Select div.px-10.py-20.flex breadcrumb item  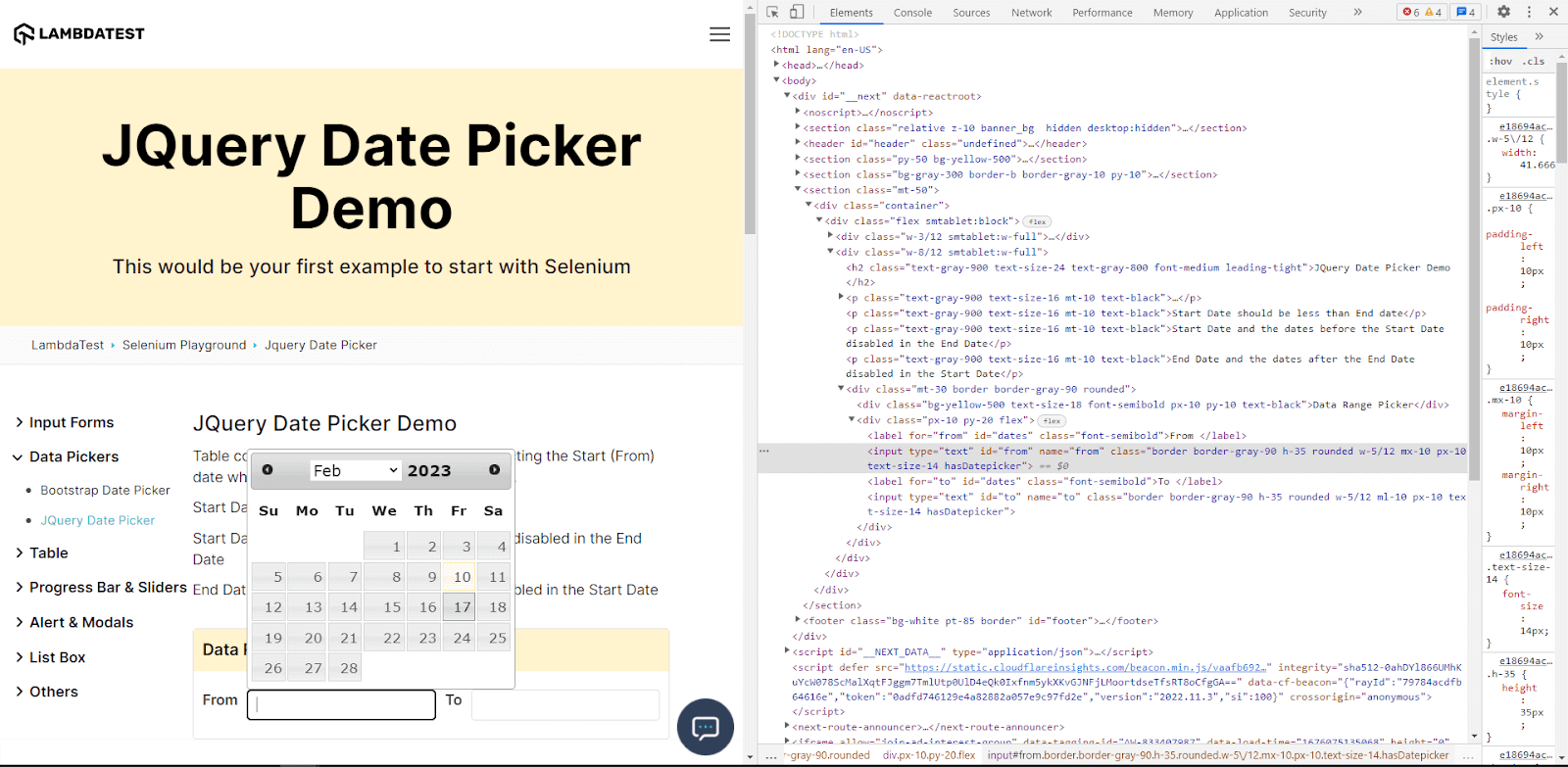[x=929, y=755]
